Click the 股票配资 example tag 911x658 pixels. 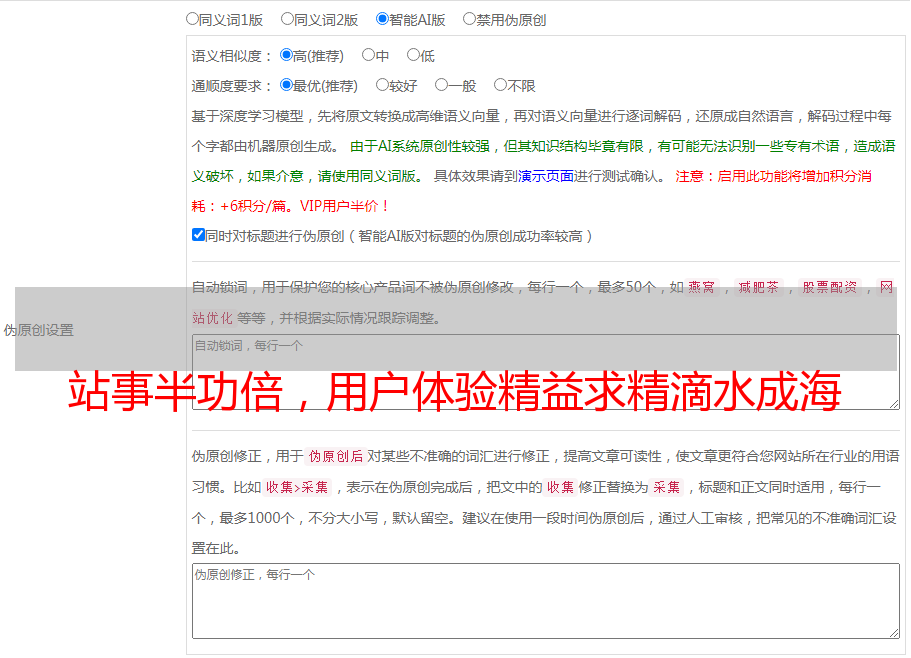pos(830,287)
